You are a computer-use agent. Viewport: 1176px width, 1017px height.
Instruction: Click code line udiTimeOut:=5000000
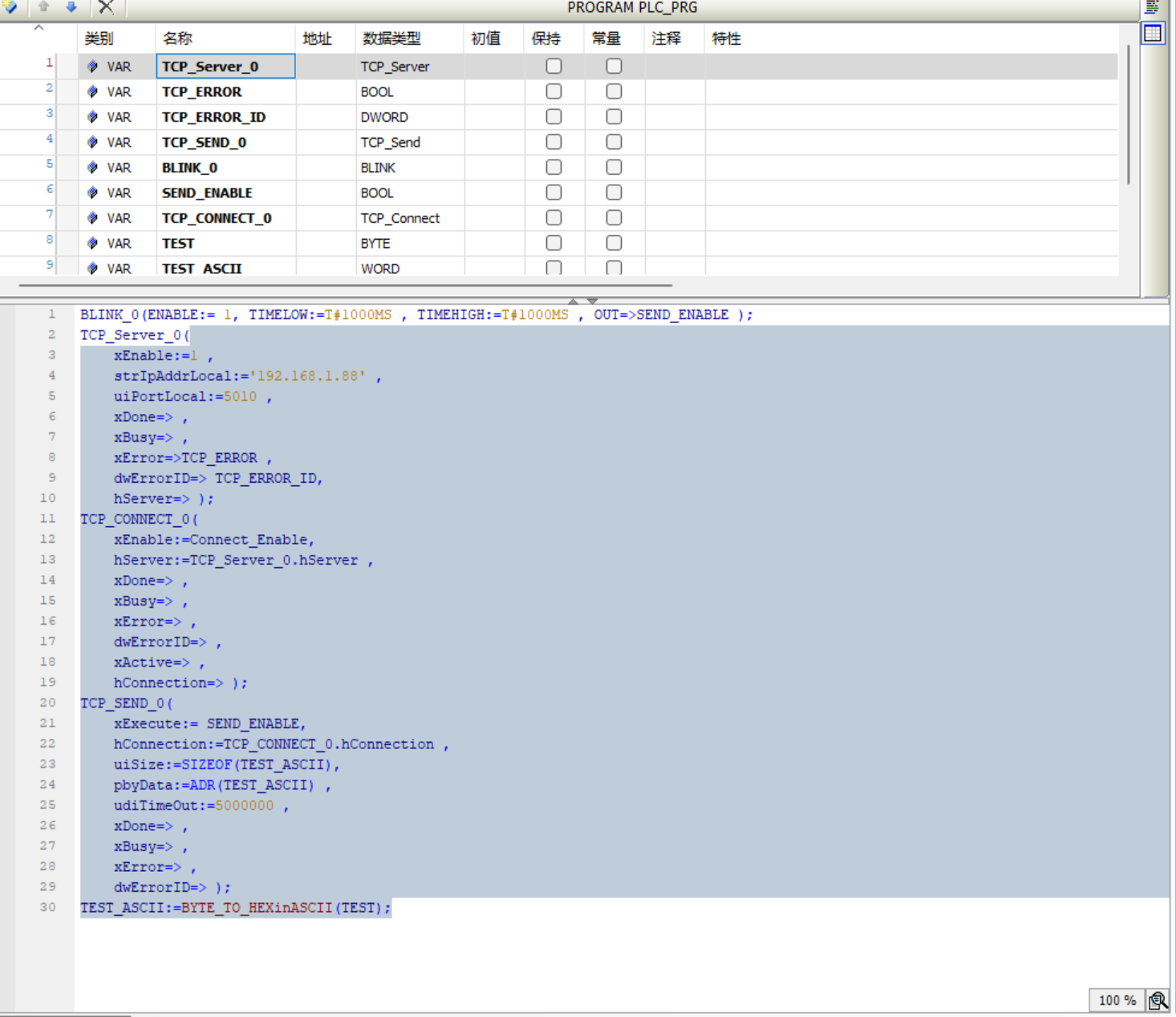point(201,805)
